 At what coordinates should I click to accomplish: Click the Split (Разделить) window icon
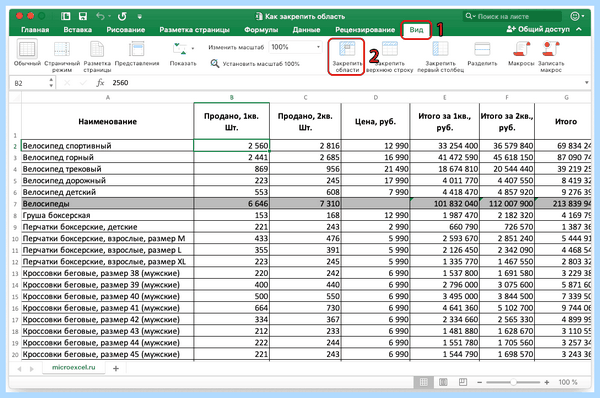[482, 49]
